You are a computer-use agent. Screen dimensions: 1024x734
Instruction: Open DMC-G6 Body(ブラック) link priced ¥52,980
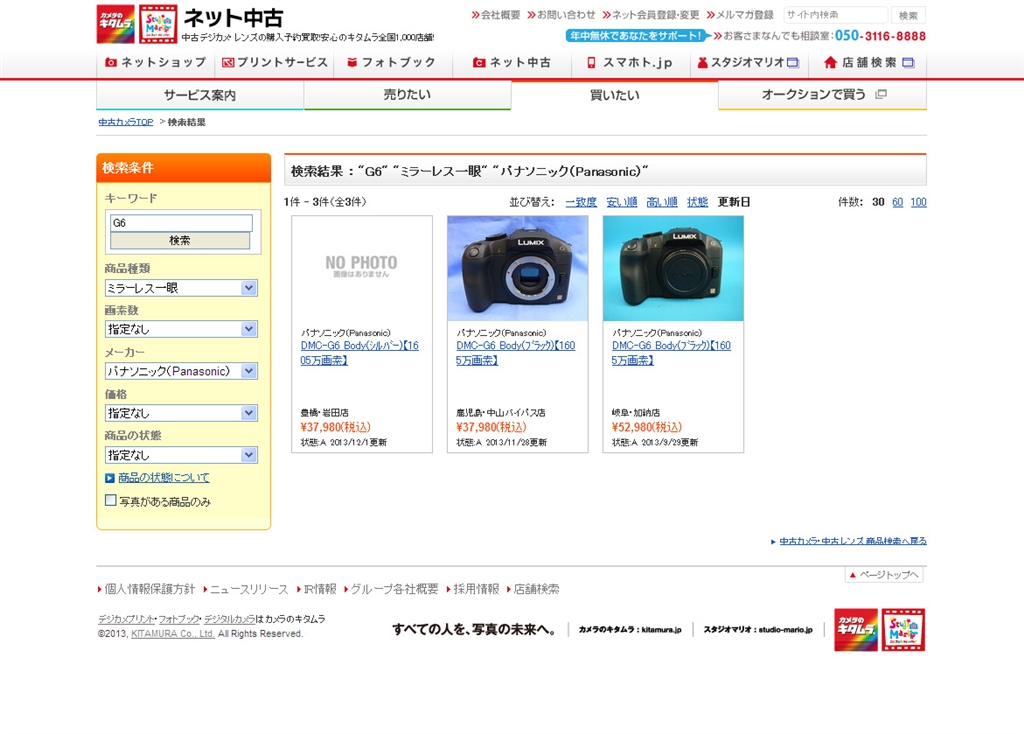671,353
